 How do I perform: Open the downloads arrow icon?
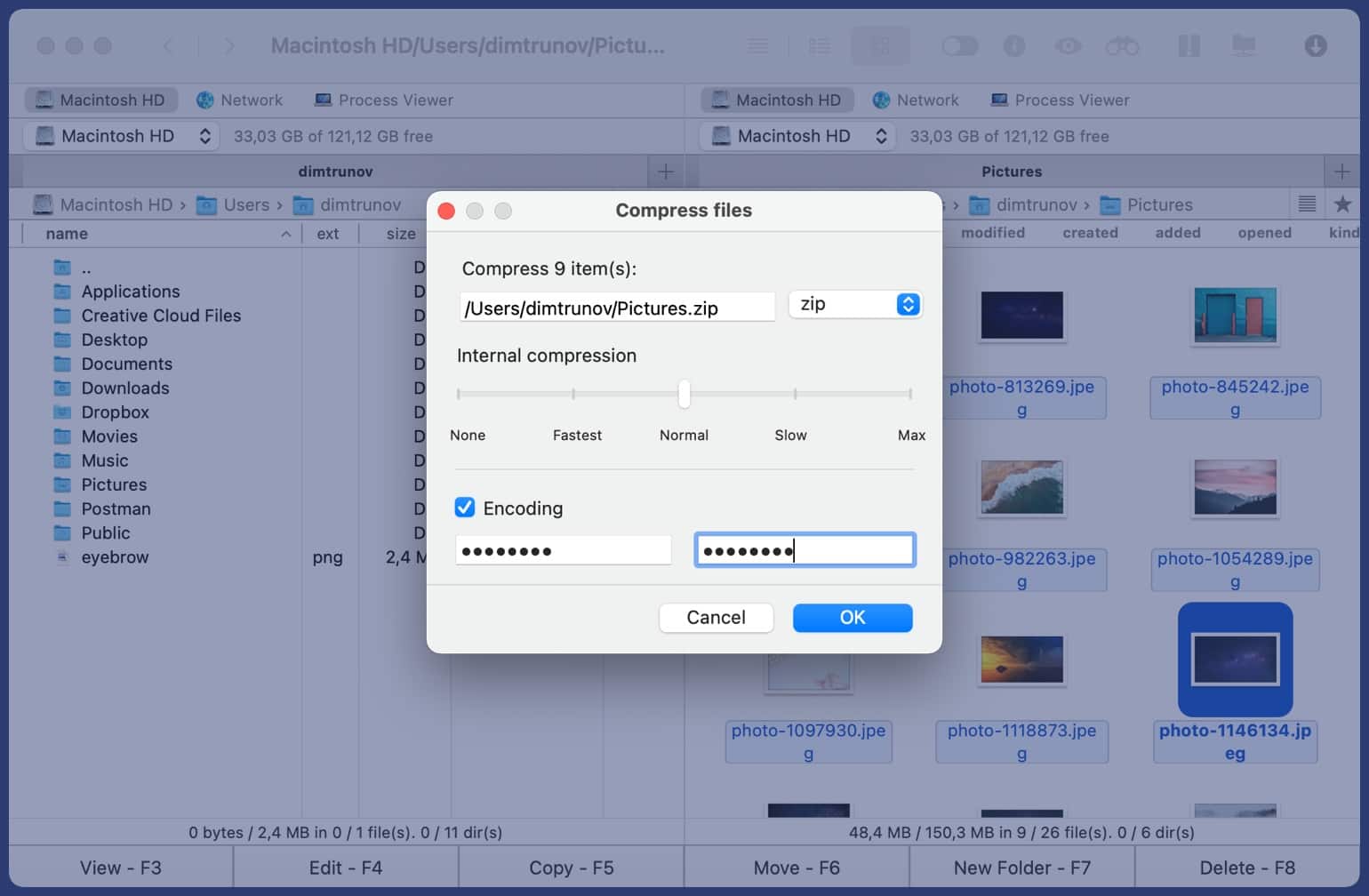pos(1316,46)
